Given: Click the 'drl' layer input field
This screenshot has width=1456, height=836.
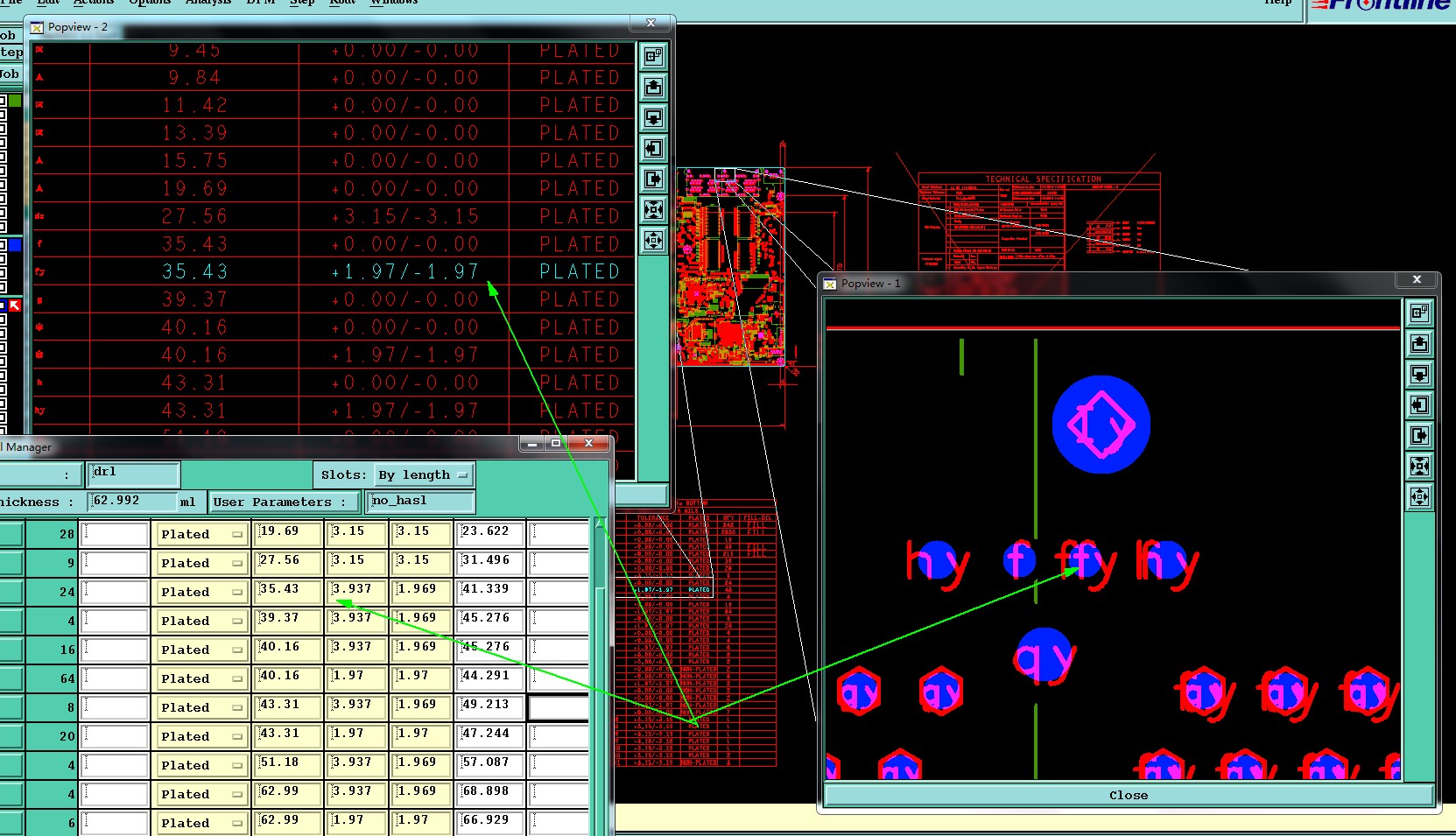Looking at the screenshot, I should (x=133, y=474).
